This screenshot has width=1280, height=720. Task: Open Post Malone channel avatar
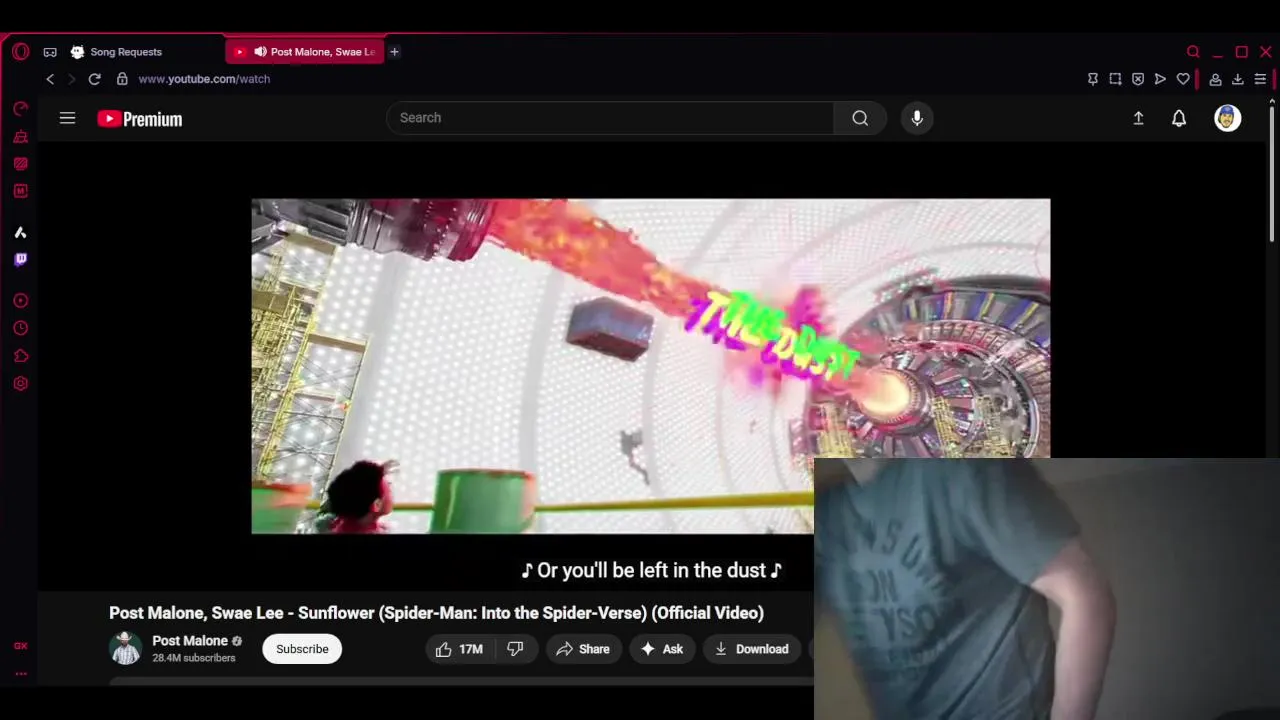(126, 649)
